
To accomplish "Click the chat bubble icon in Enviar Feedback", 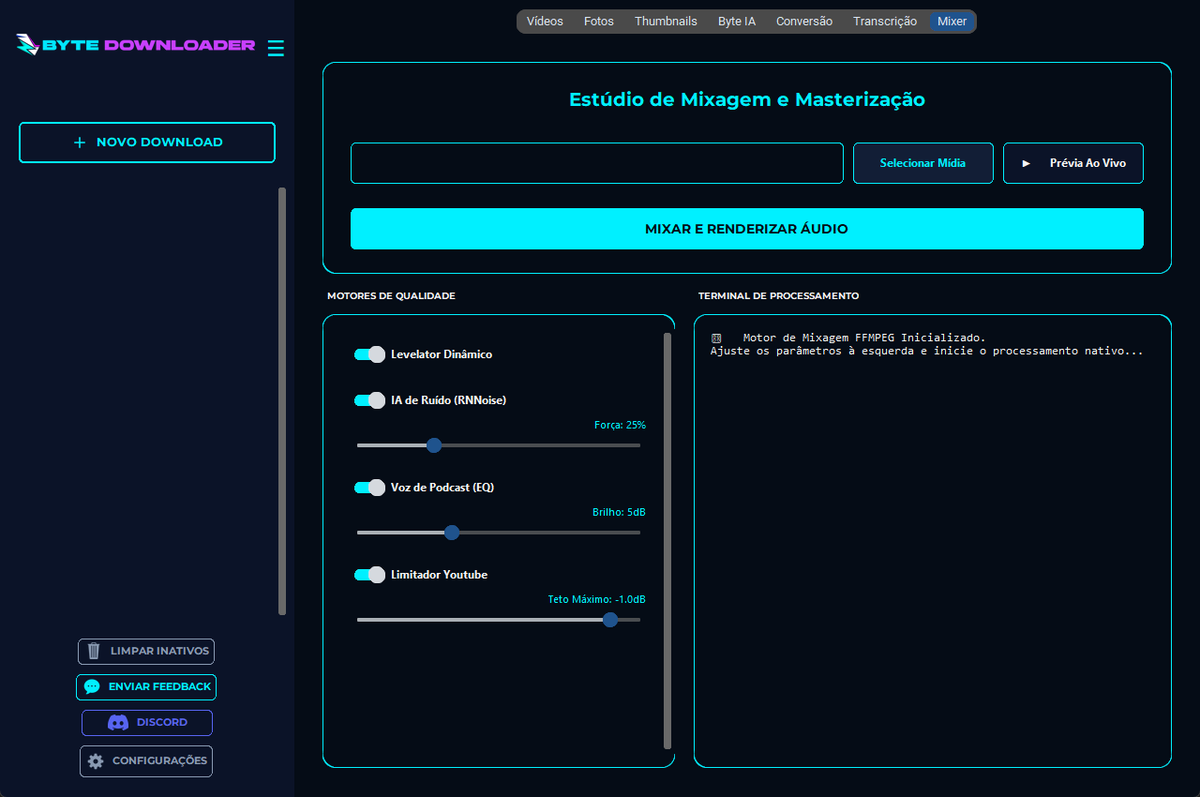I will point(92,687).
